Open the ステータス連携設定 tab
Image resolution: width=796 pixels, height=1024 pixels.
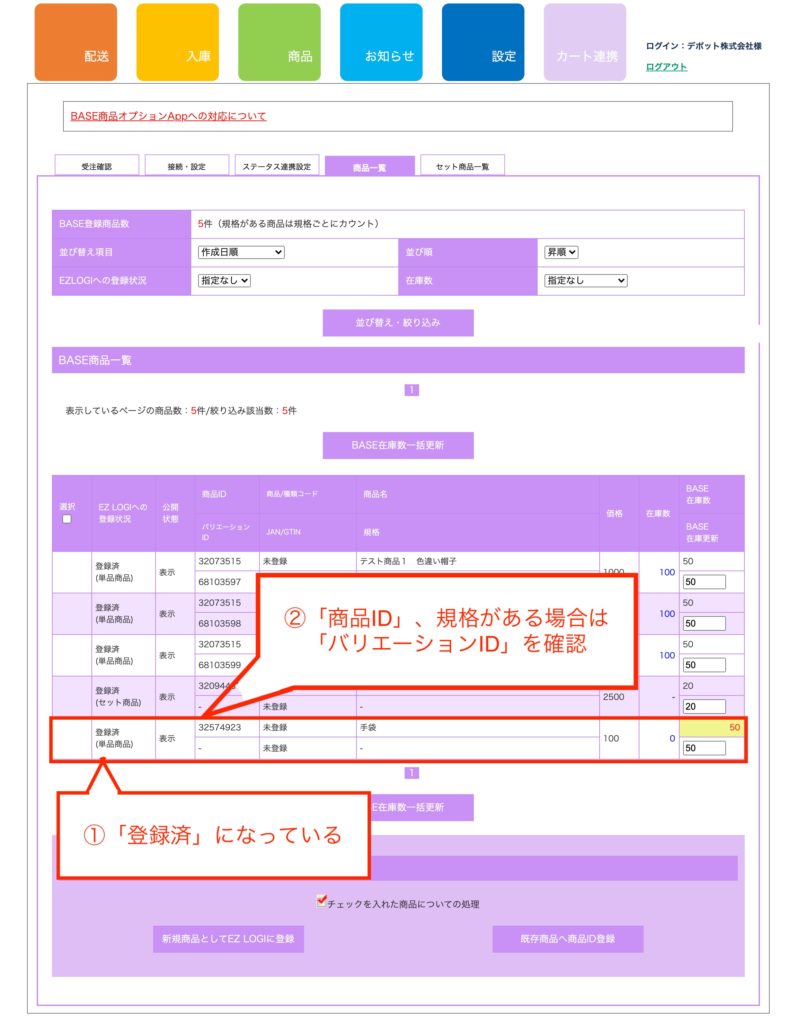point(277,166)
